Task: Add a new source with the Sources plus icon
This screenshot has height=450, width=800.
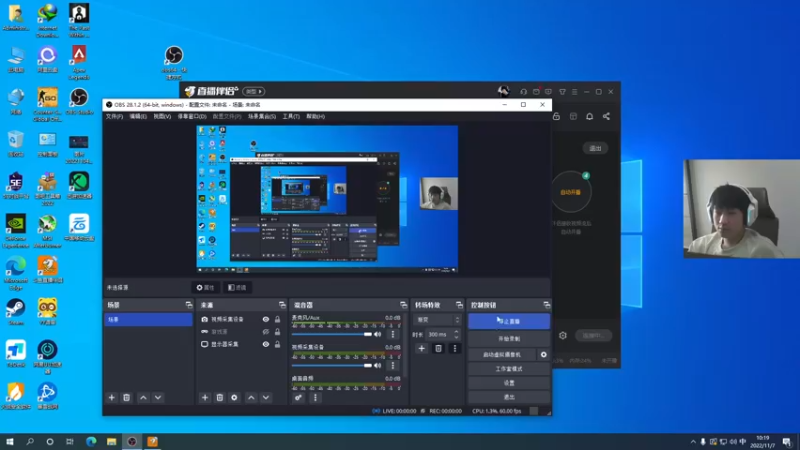Action: pyautogui.click(x=205, y=397)
